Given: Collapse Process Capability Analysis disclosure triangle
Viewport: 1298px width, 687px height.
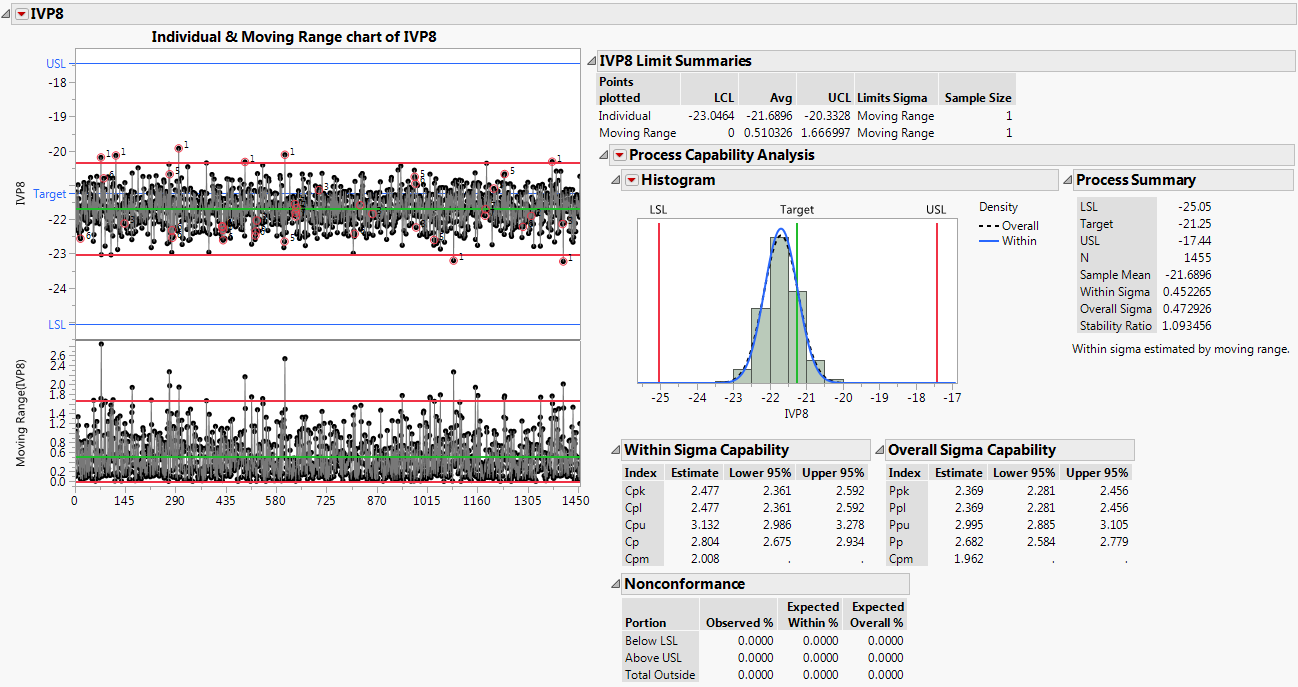Looking at the screenshot, I should (x=604, y=155).
